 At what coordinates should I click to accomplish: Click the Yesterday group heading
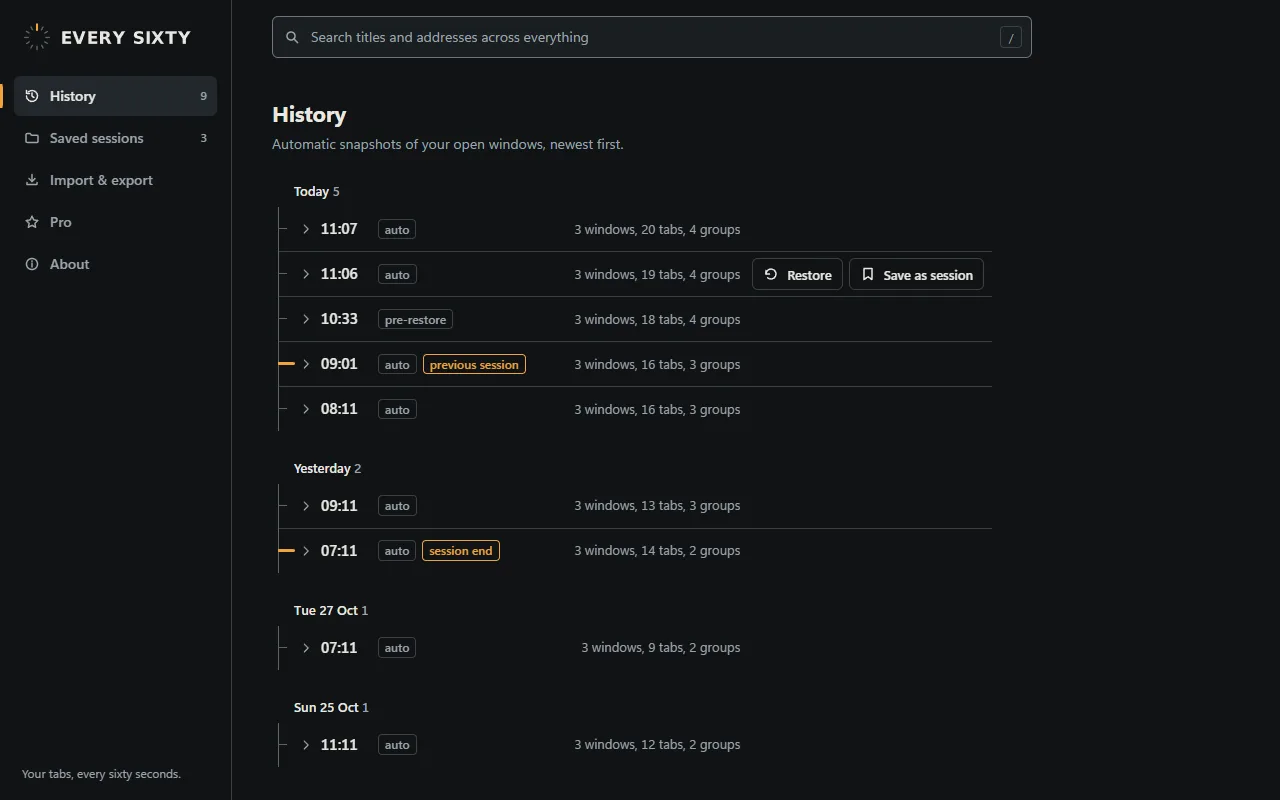pos(327,468)
